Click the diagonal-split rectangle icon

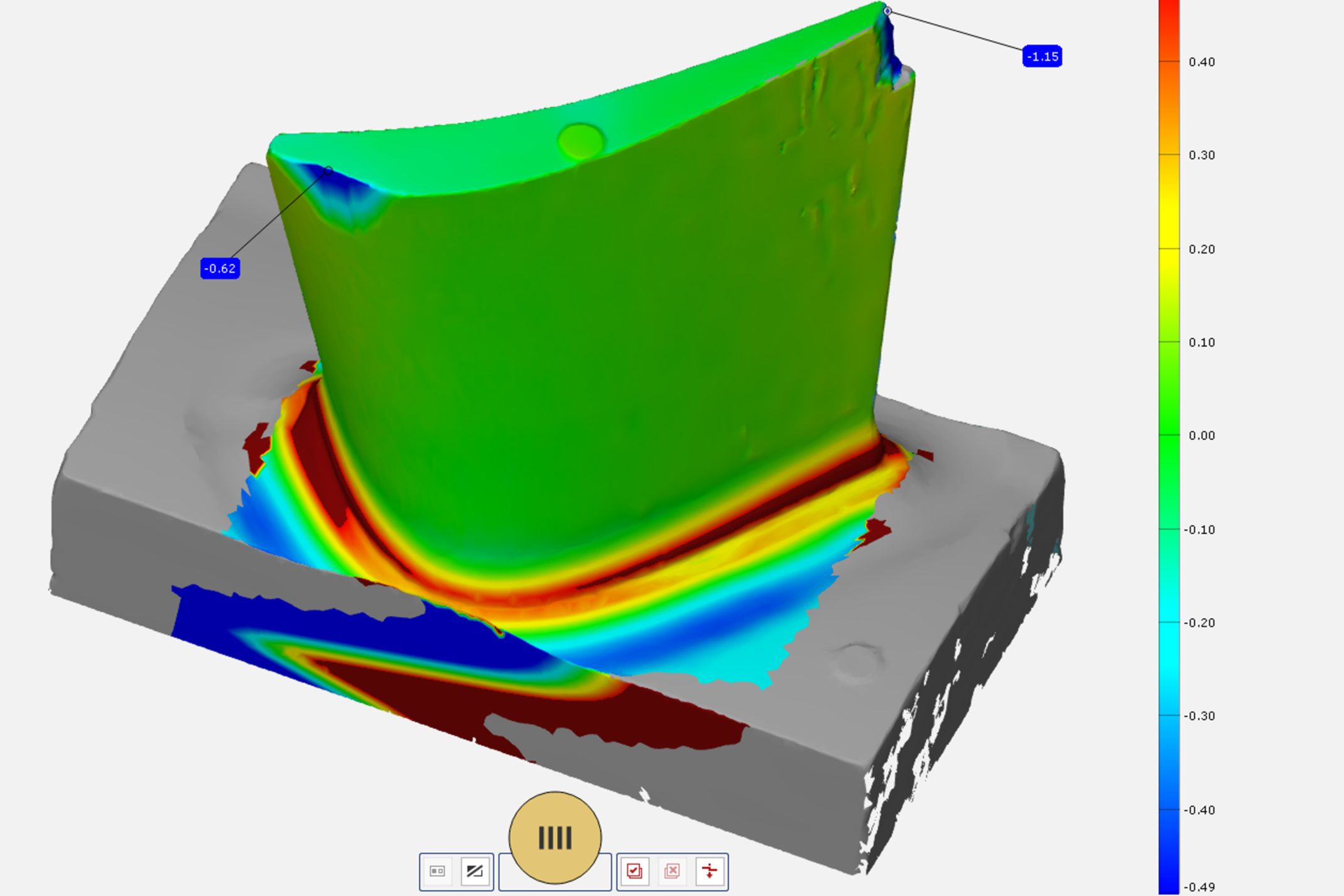coord(475,871)
